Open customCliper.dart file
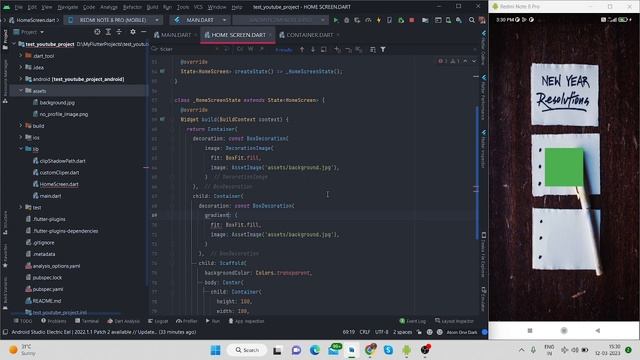This screenshot has height=360, width=640. [59, 173]
